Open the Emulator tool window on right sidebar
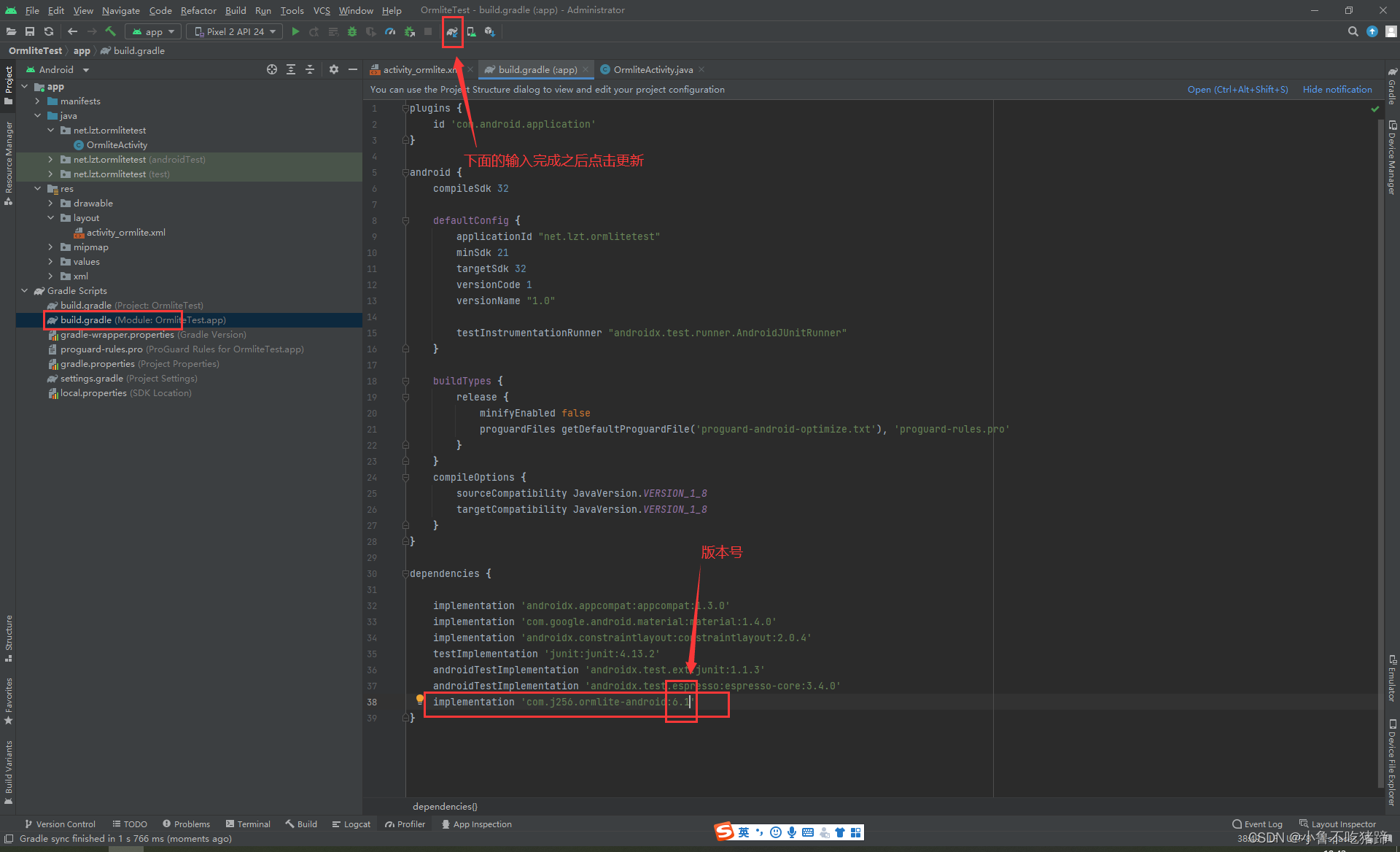1400x852 pixels. 1392,678
